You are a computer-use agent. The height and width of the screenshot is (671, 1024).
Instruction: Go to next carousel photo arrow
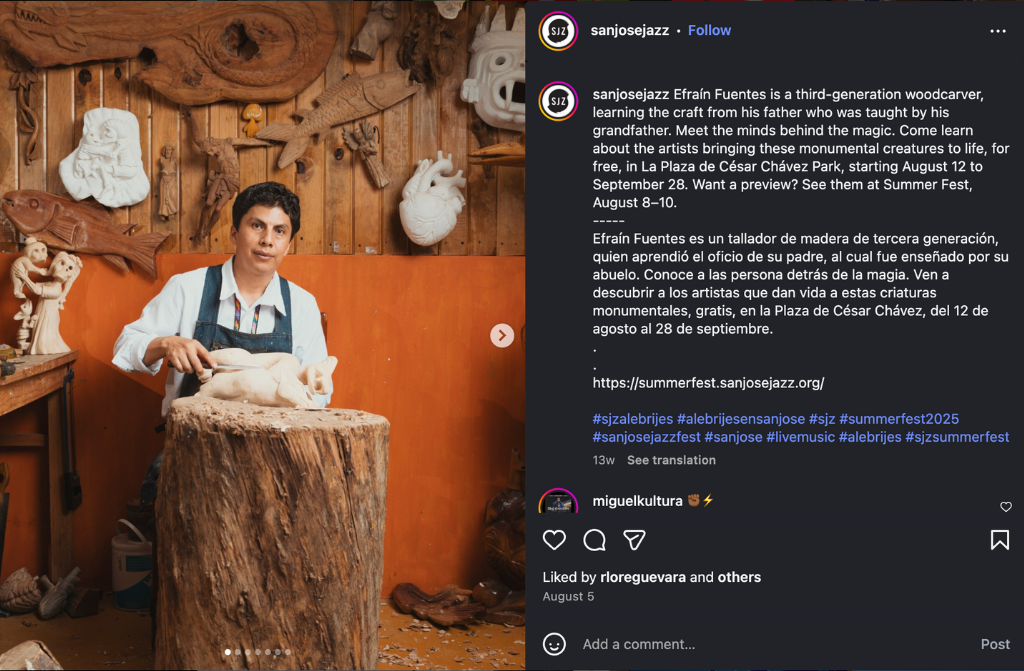coord(502,336)
